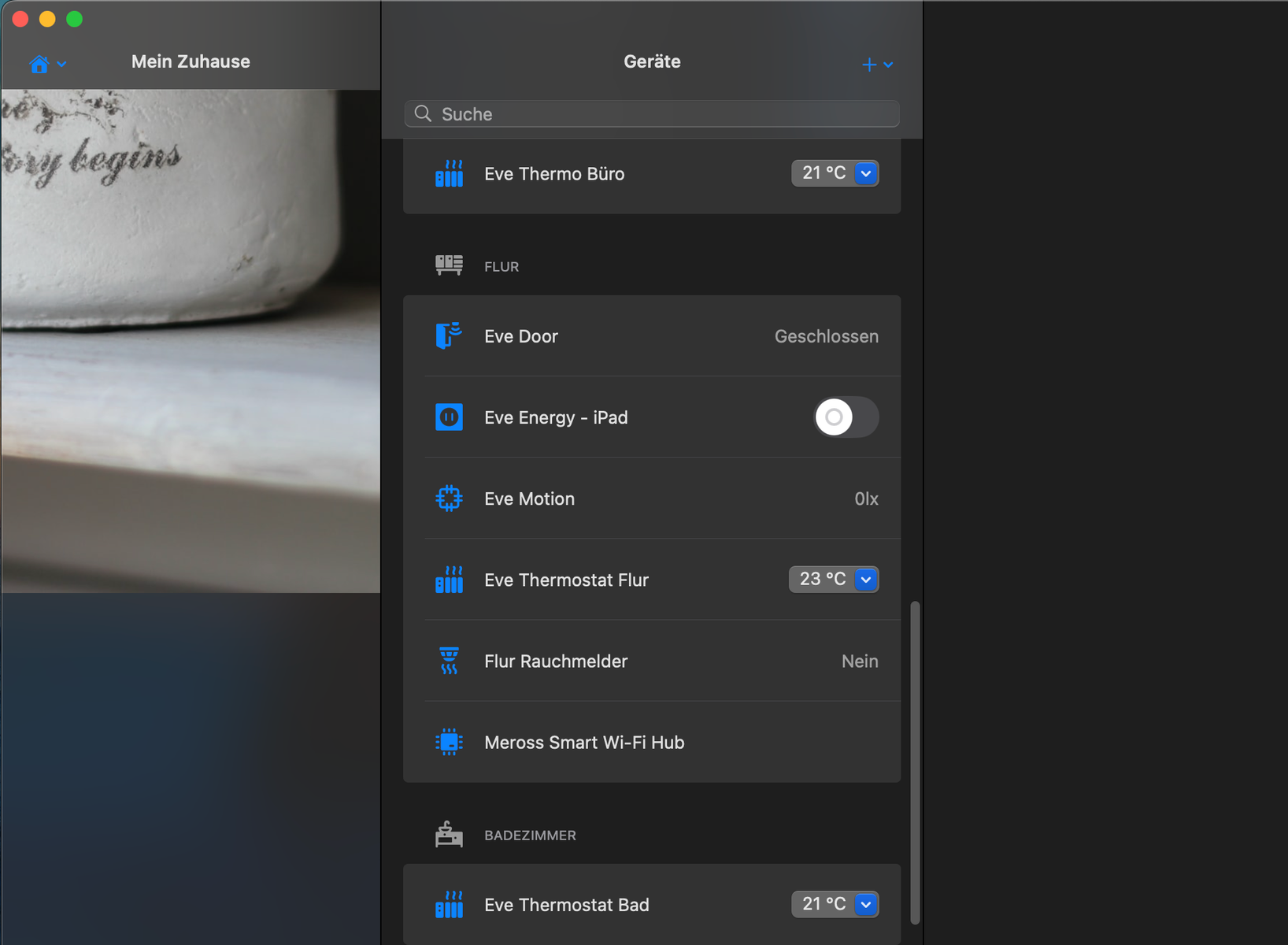Click the Meross Smart Wi-Fi Hub icon

pyautogui.click(x=449, y=742)
